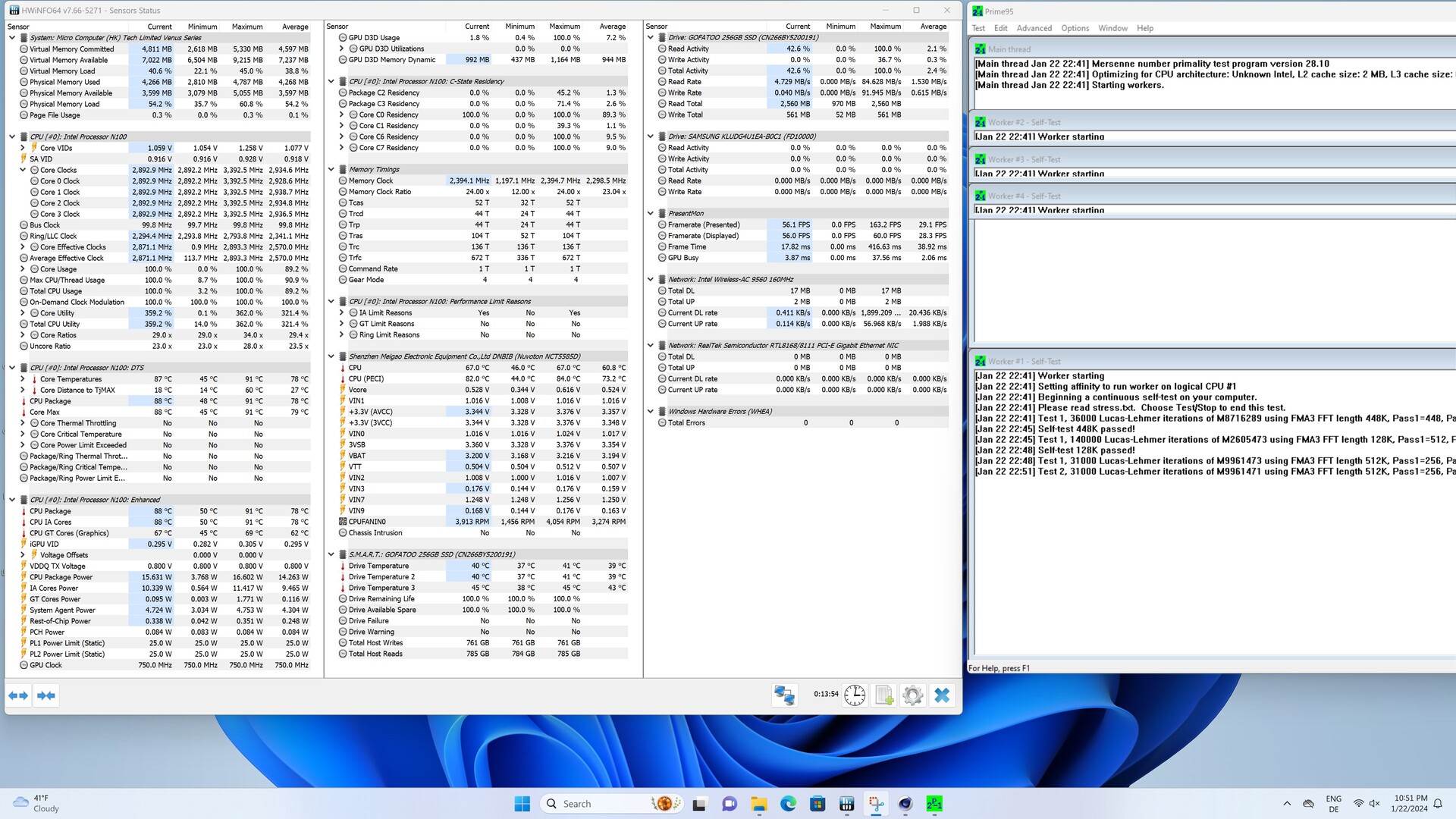This screenshot has height=819, width=1456.
Task: Close the sensors panel with the blue X icon
Action: tap(942, 695)
